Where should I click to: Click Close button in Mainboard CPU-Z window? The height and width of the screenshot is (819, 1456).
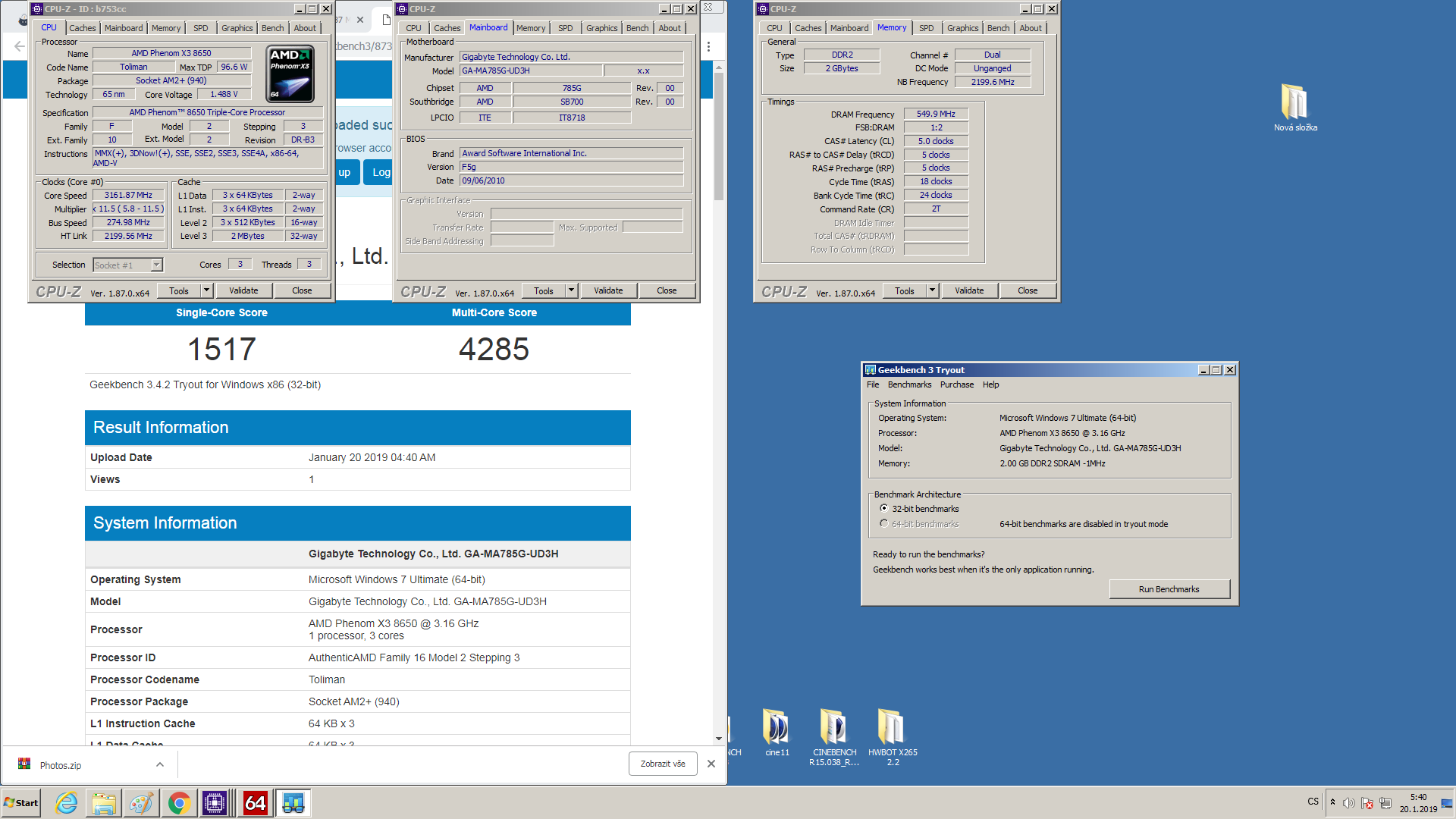[x=667, y=290]
